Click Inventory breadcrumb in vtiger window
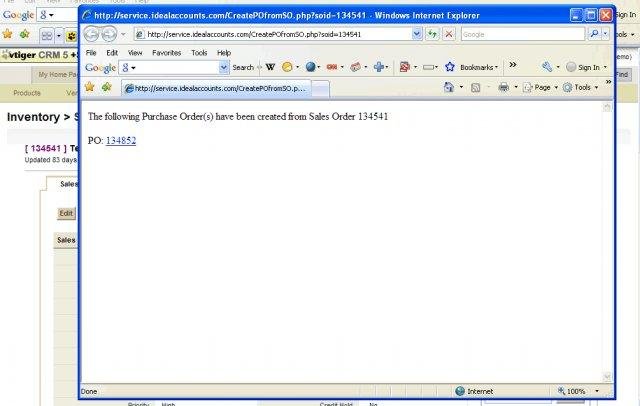The image size is (640, 406). (33, 117)
